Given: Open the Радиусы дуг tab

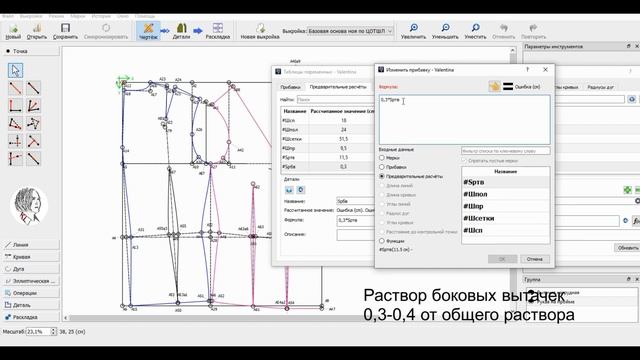Looking at the screenshot, I should pos(600,87).
